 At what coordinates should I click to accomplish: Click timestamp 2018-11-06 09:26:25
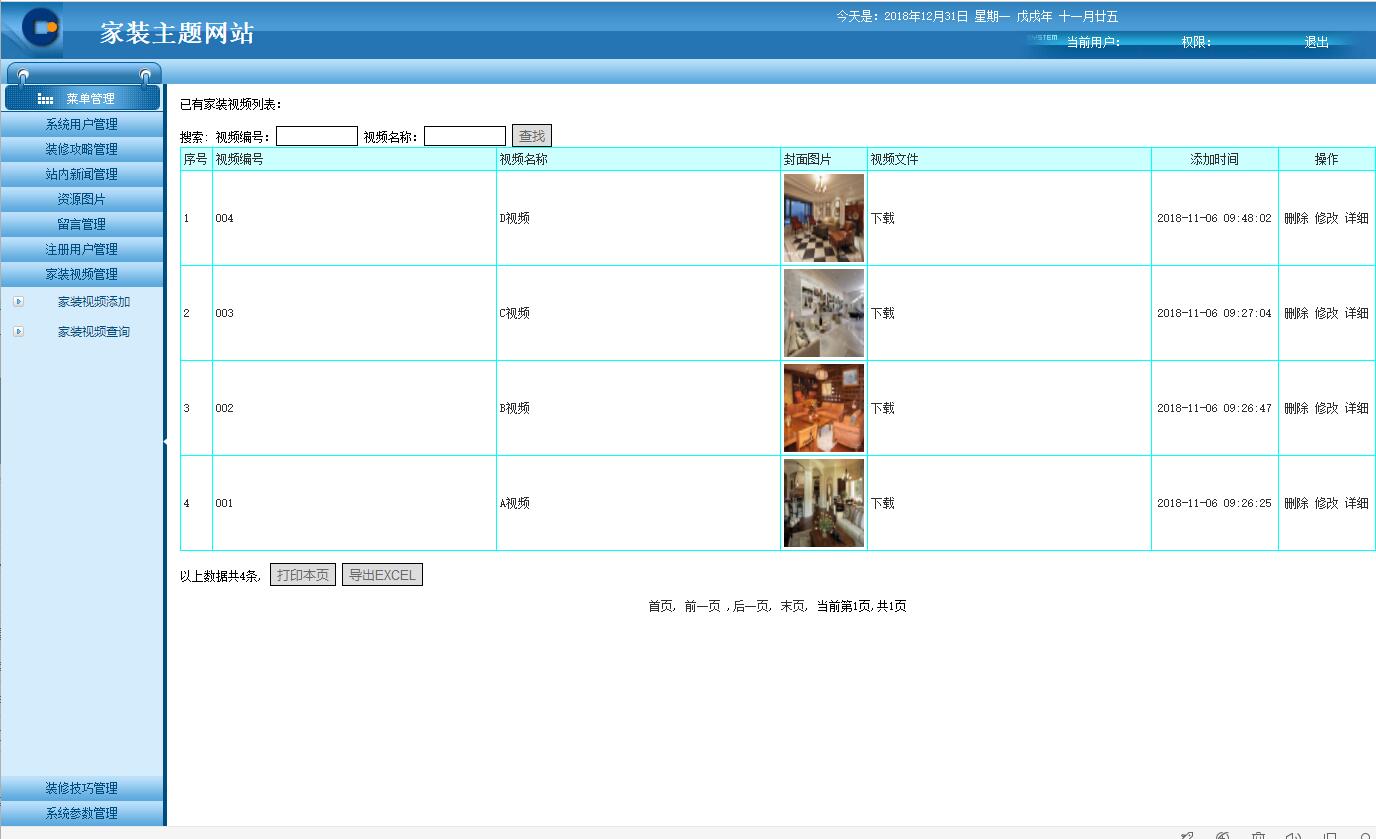click(1214, 503)
